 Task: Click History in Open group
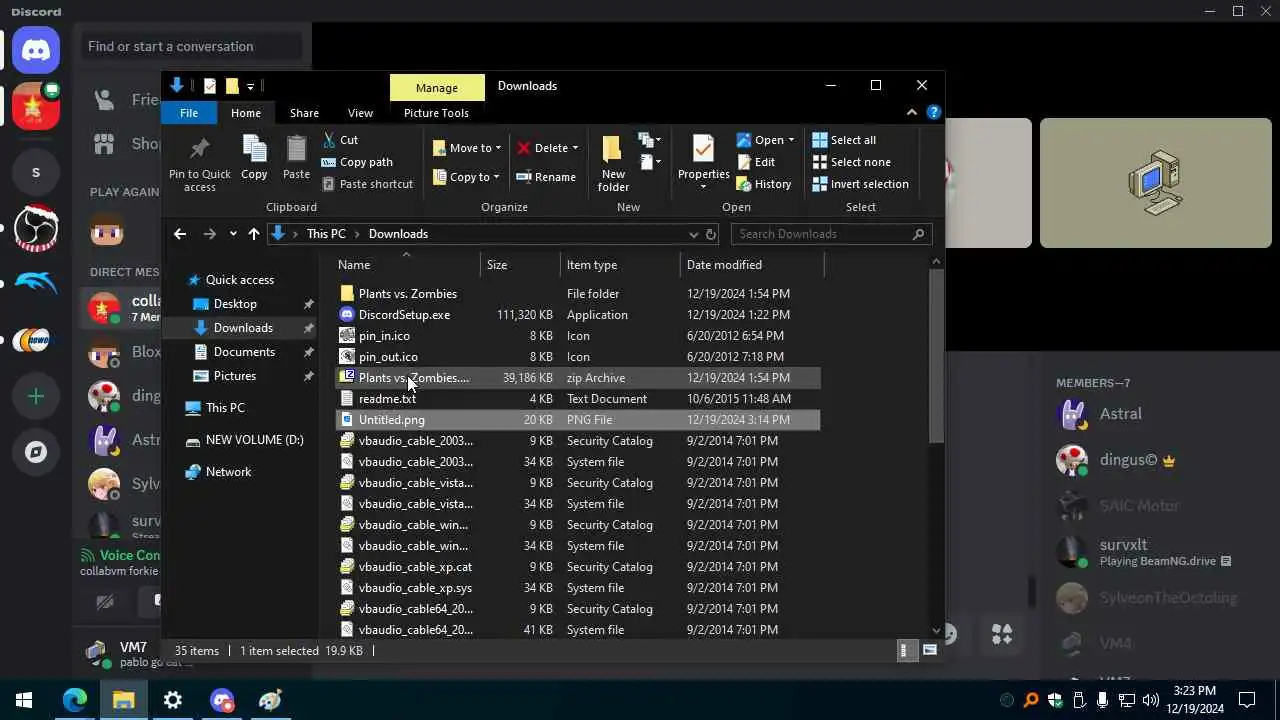coord(764,184)
